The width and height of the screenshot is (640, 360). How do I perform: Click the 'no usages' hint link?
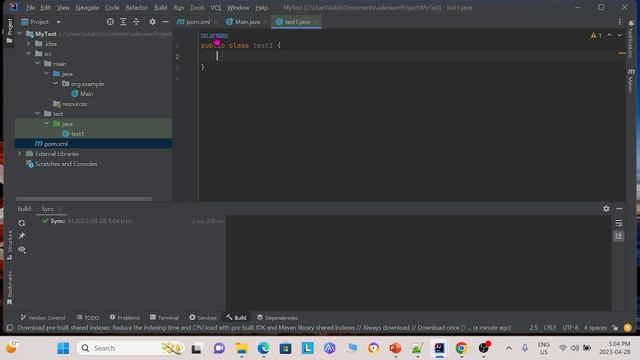(214, 36)
